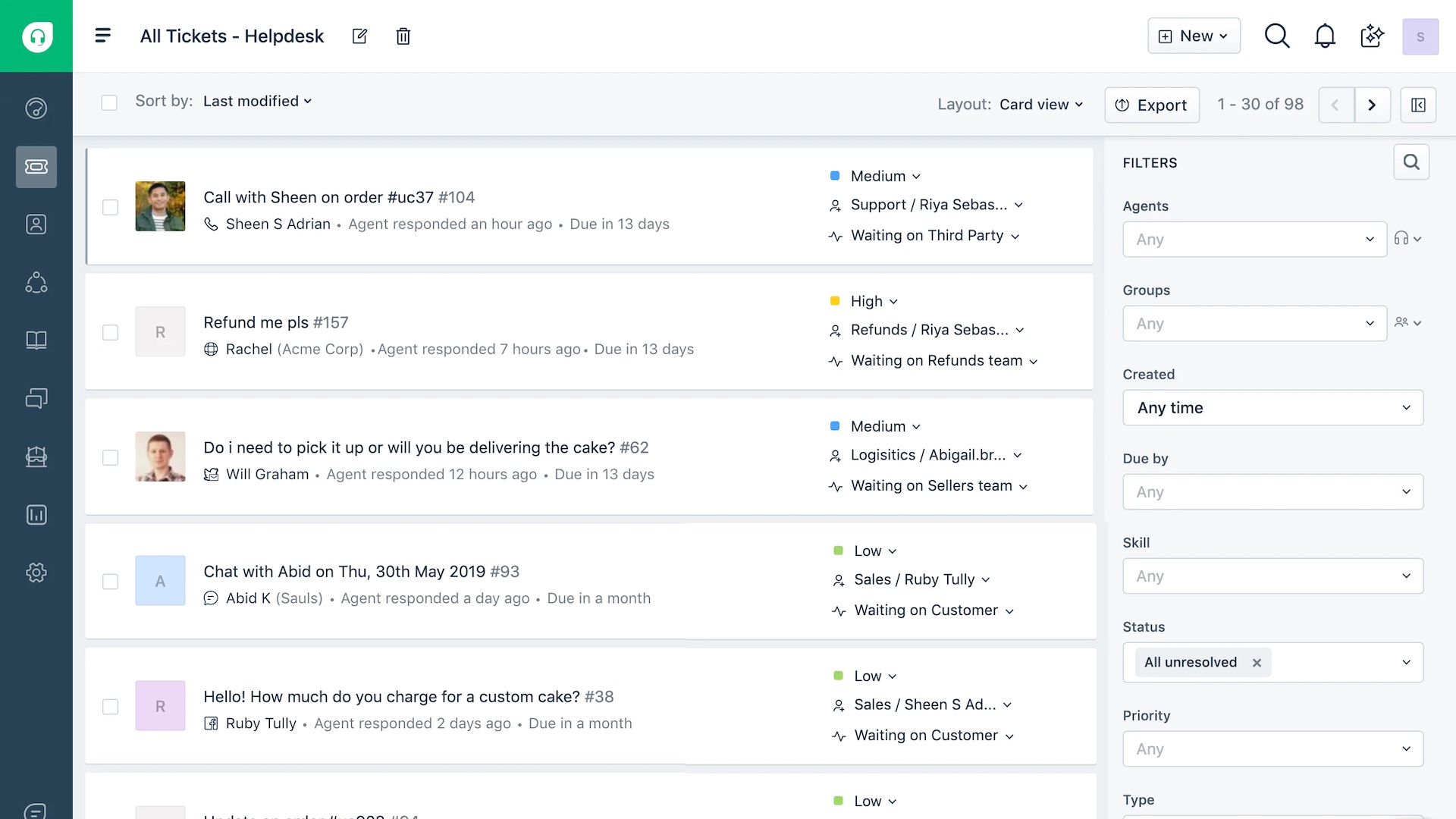Select the Refund me pls ticket checkbox
1456x819 pixels.
tap(110, 332)
